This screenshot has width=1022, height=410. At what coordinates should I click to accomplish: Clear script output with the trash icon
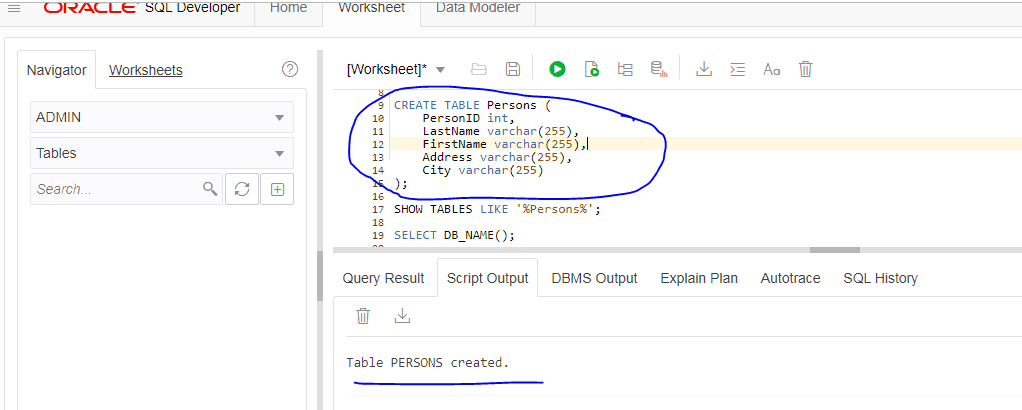363,316
